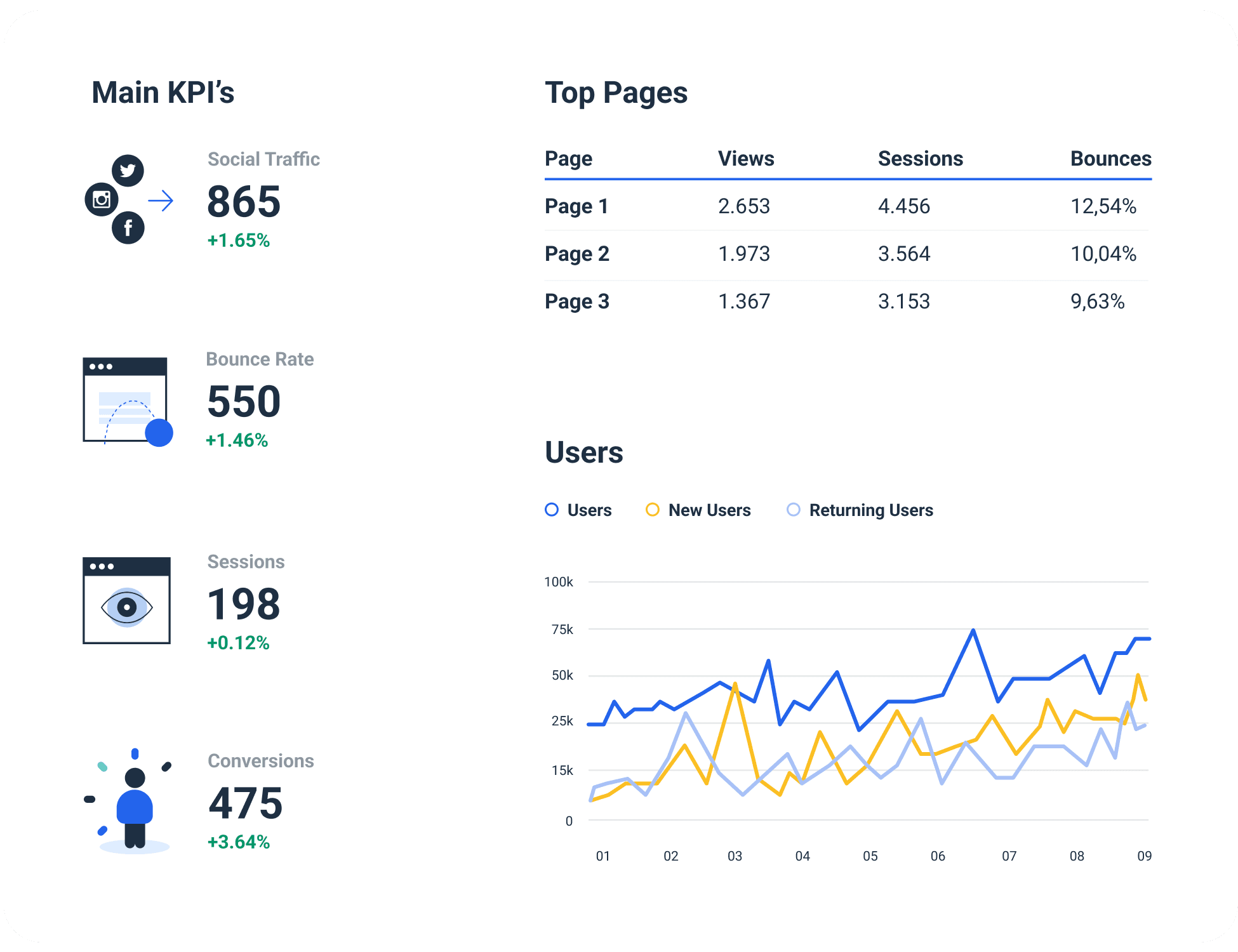Select the Instagram icon near Social Traffic
This screenshot has height=952, width=1238.
[x=101, y=200]
